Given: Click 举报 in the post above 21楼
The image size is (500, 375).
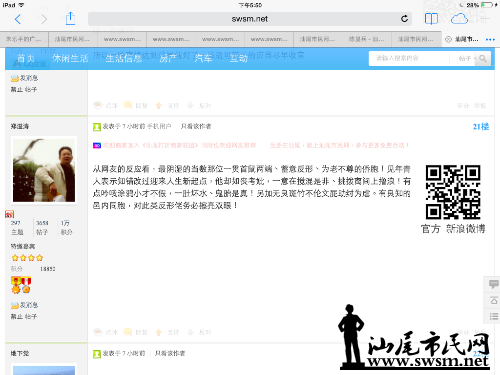Looking at the screenshot, I should click(x=480, y=106).
